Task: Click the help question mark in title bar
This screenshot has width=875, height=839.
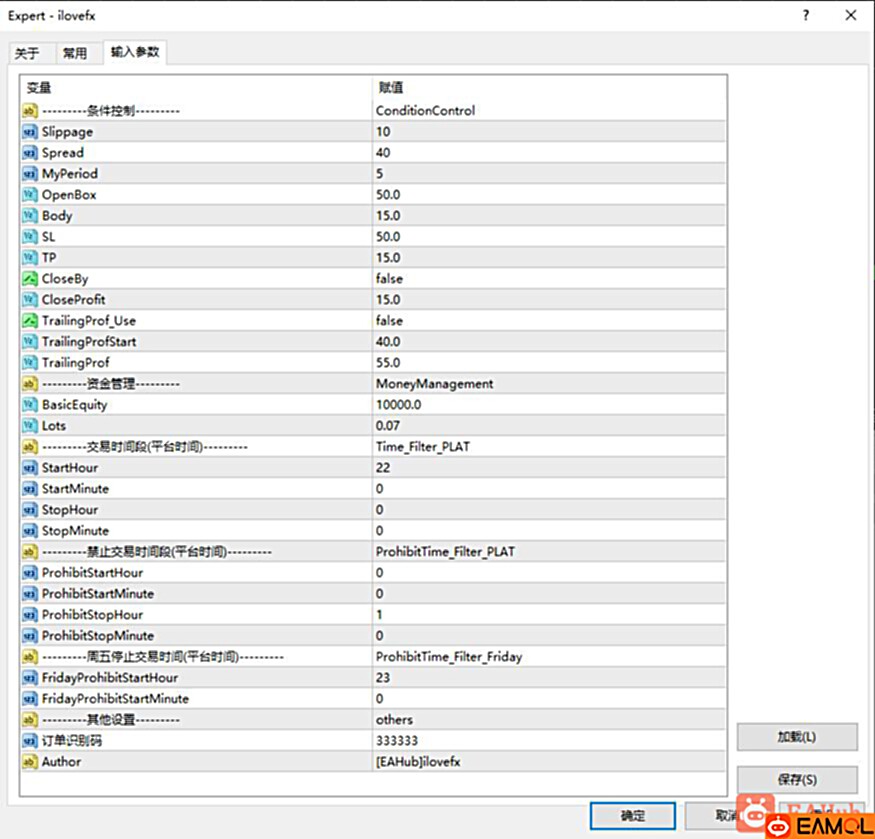Action: [x=806, y=15]
